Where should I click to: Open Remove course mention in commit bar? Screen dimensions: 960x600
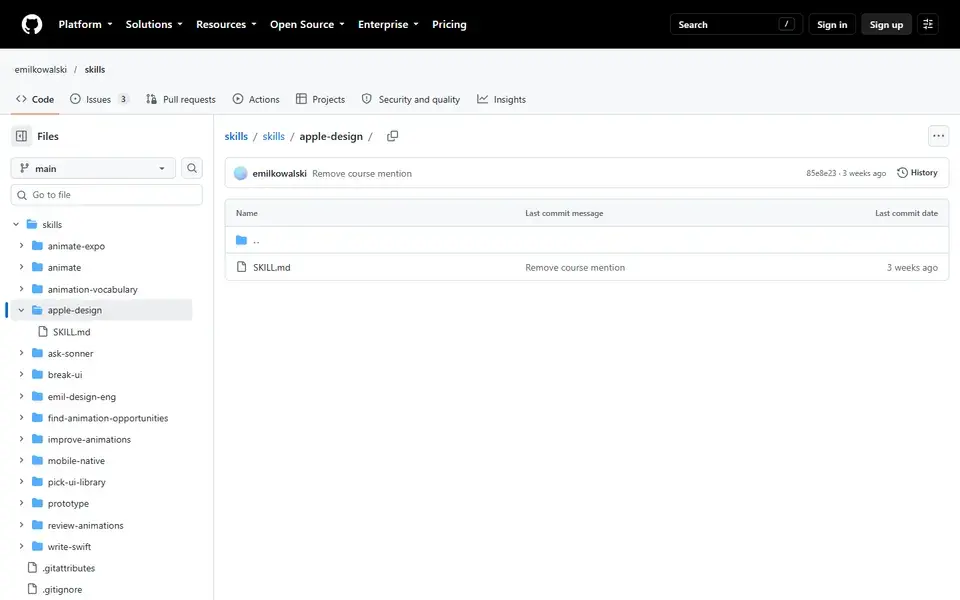coord(362,173)
